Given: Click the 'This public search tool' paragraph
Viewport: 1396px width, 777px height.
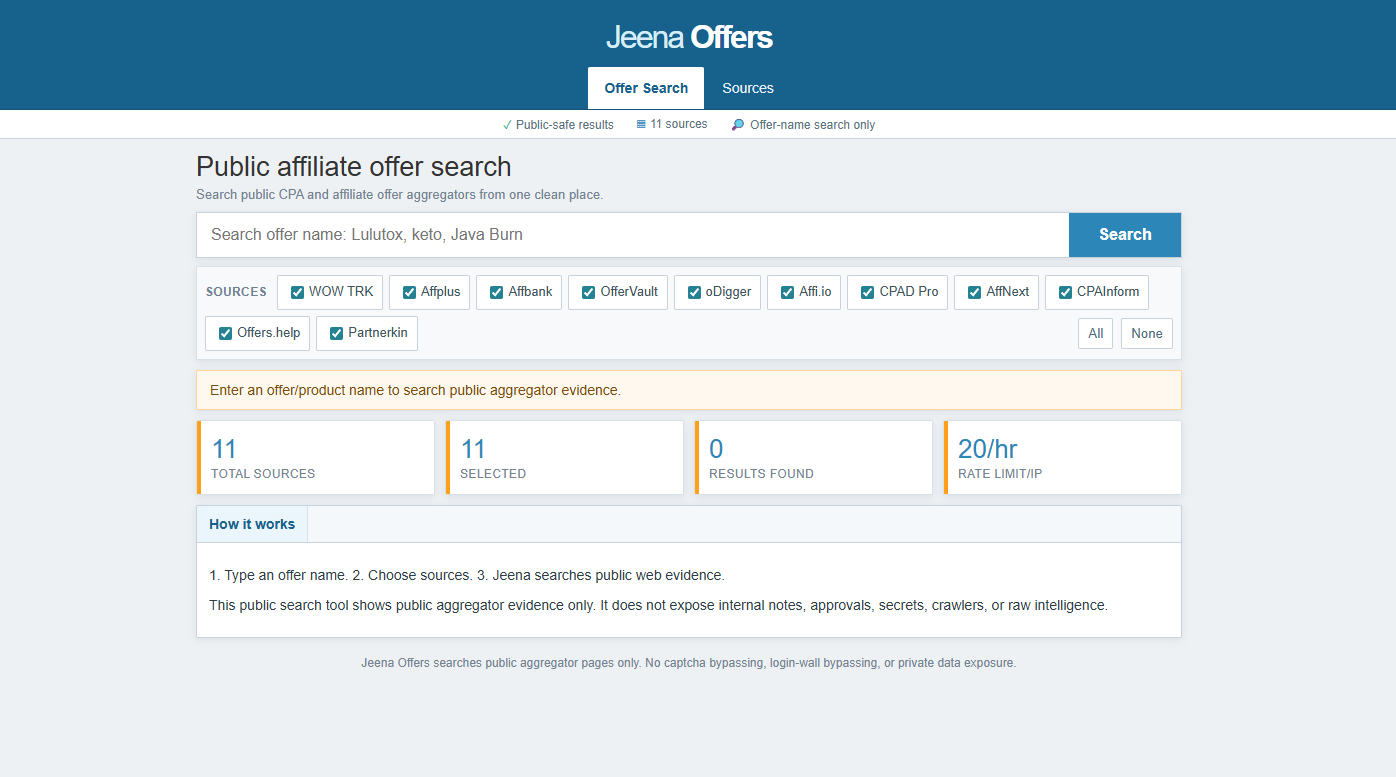Looking at the screenshot, I should (x=658, y=605).
